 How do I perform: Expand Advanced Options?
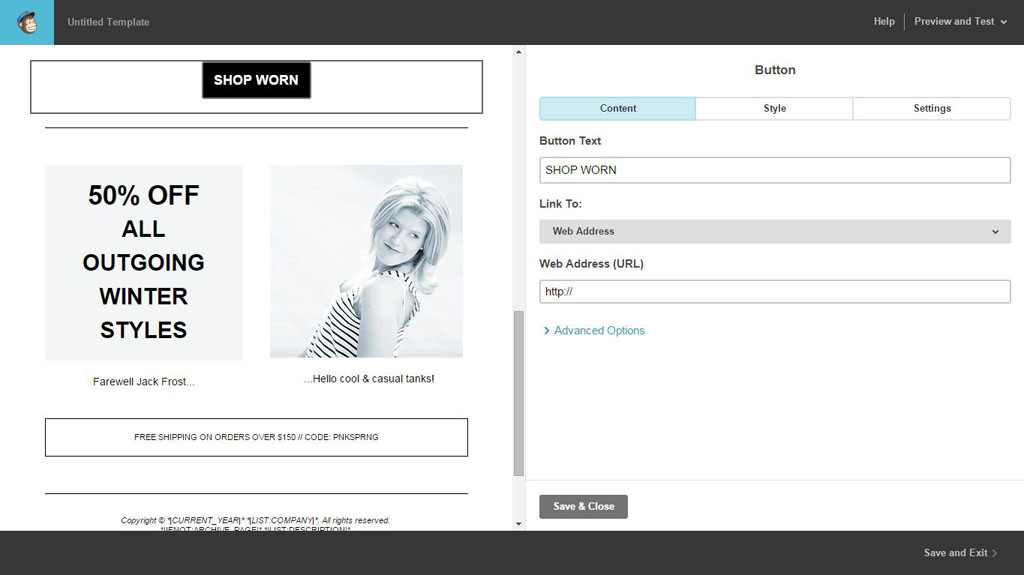pos(594,331)
